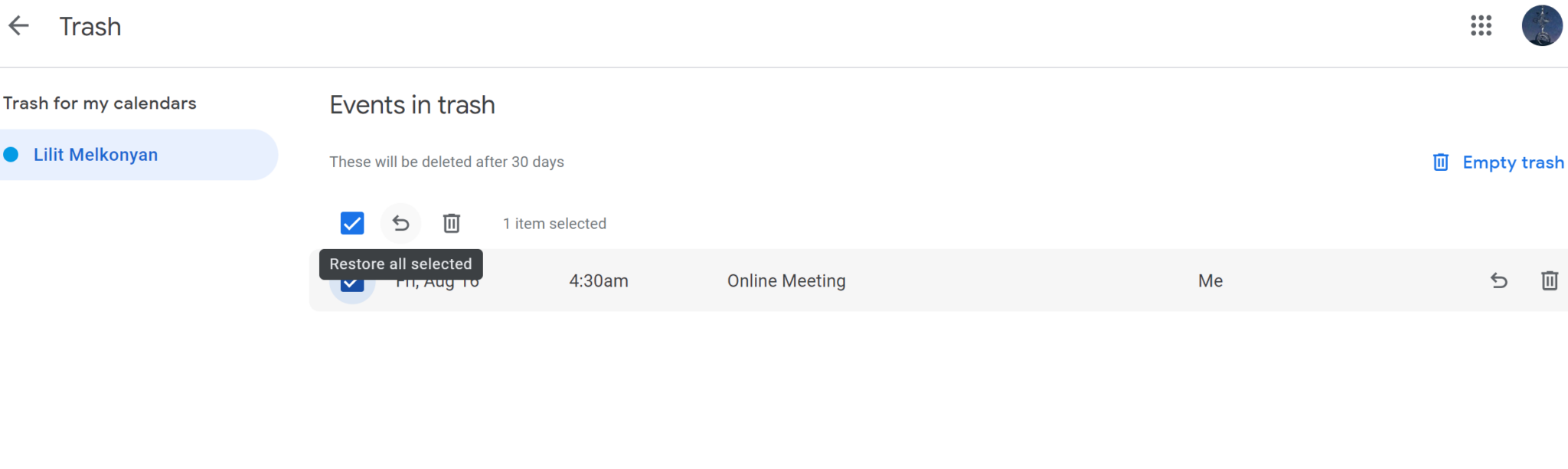The height and width of the screenshot is (469, 1568).
Task: Click the blue calendar color dot
Action: [11, 154]
